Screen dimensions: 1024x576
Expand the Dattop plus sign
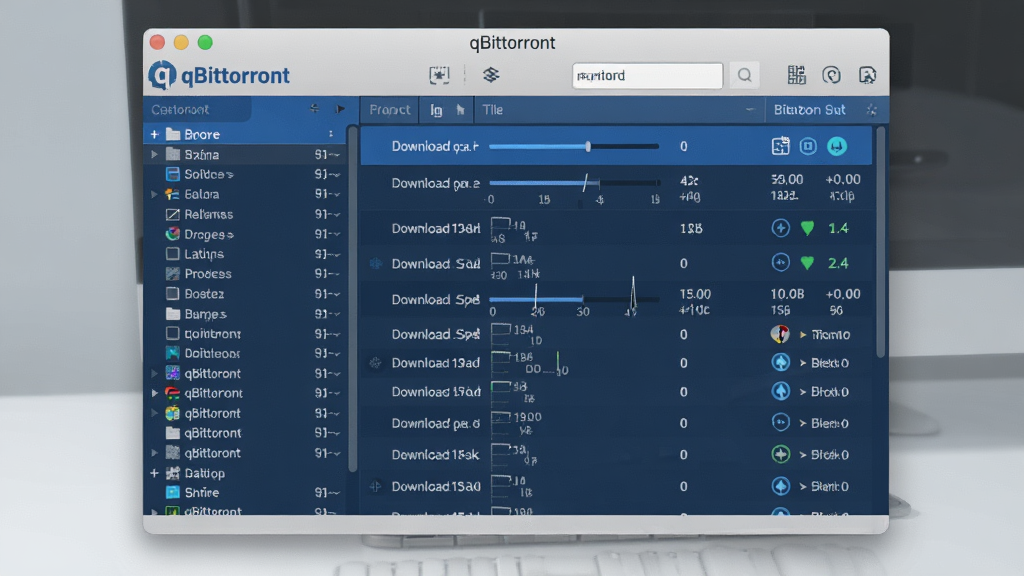point(154,473)
